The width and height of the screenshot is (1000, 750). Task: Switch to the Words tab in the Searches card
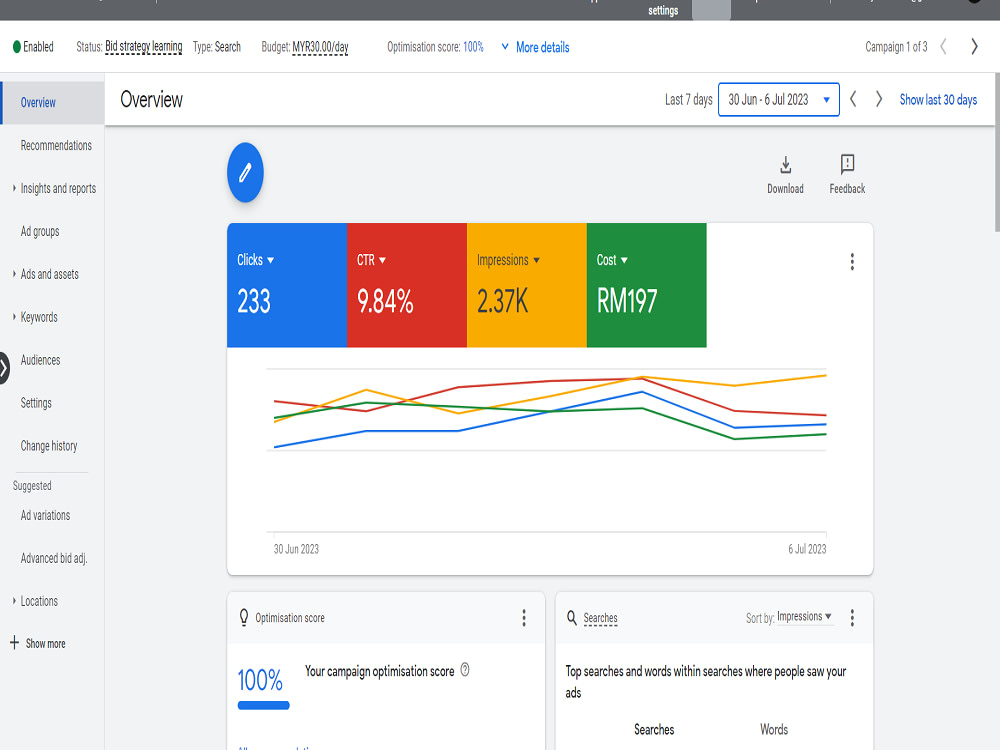tap(774, 729)
